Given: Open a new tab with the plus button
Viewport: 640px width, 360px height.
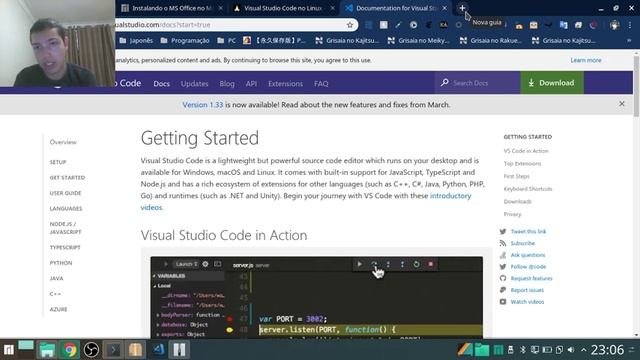Looking at the screenshot, I should [462, 8].
